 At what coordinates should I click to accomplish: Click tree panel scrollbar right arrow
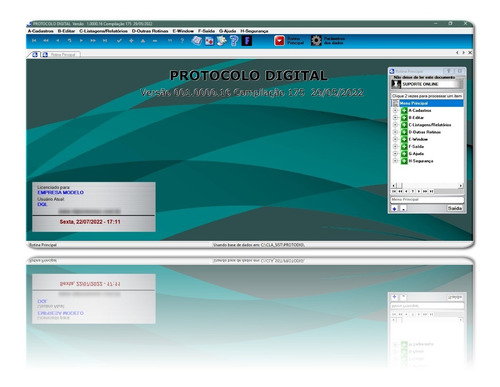[461, 185]
